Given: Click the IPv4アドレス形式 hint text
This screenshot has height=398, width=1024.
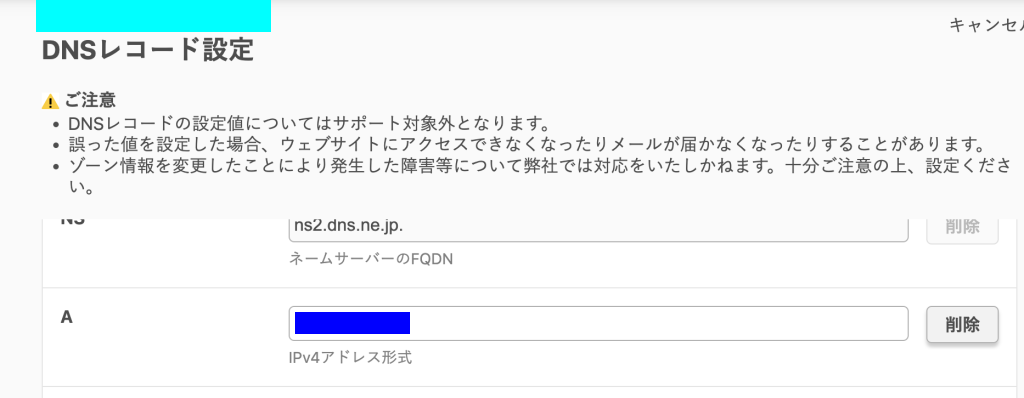Looking at the screenshot, I should tap(351, 358).
